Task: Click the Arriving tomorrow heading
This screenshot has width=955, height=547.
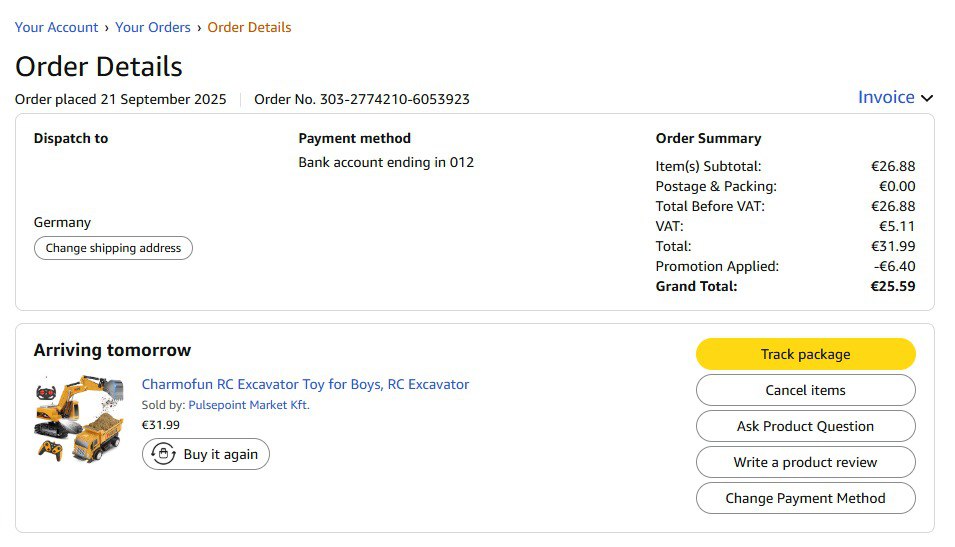Action: pyautogui.click(x=112, y=350)
